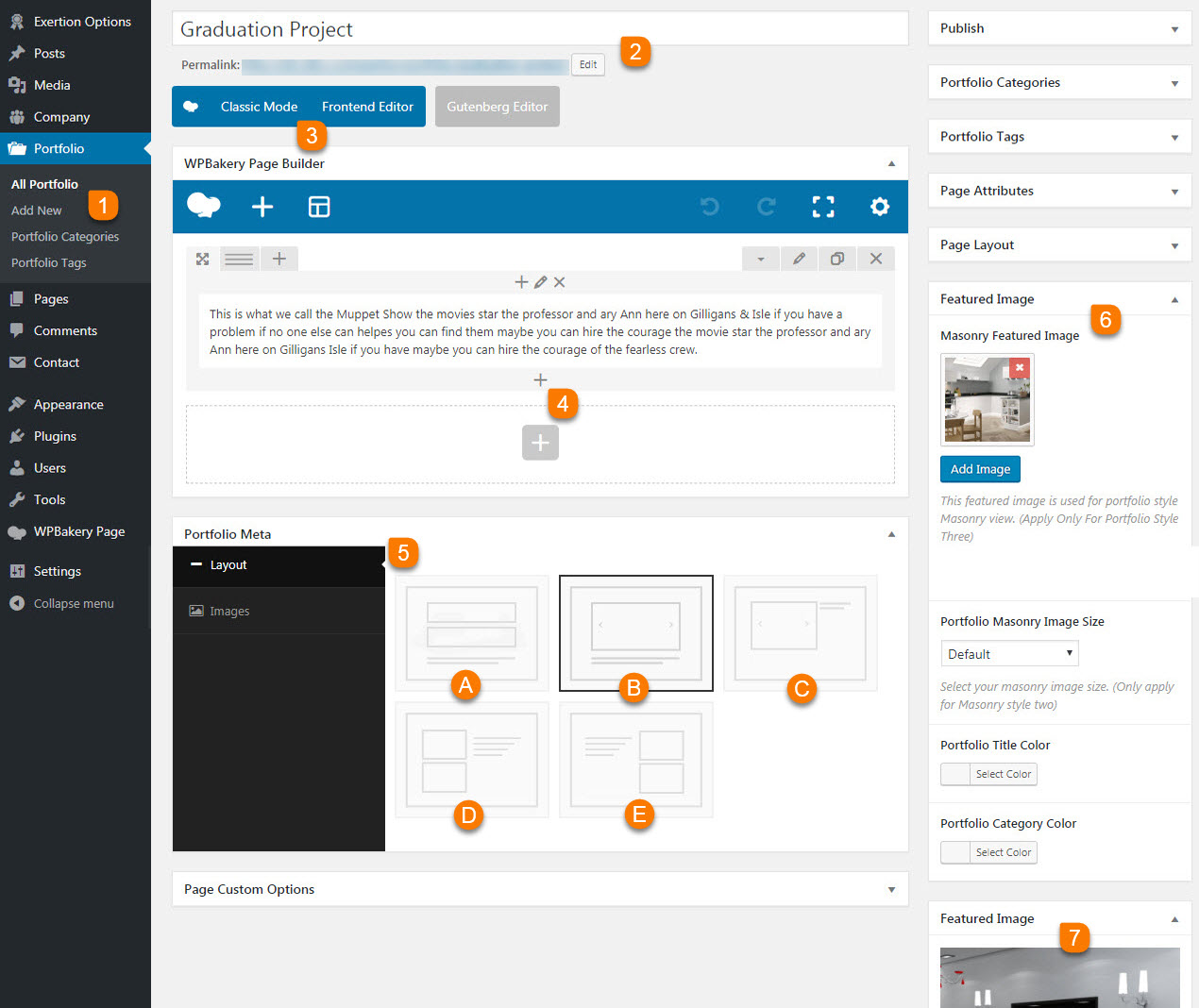Toggle WPBakery fullscreen mode icon
The width and height of the screenshot is (1199, 1008).
click(x=823, y=207)
